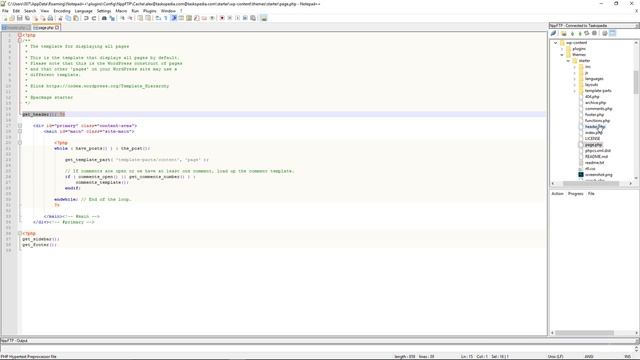Zoom in using the toolbar icon
640x360 pixels.
point(122,18)
